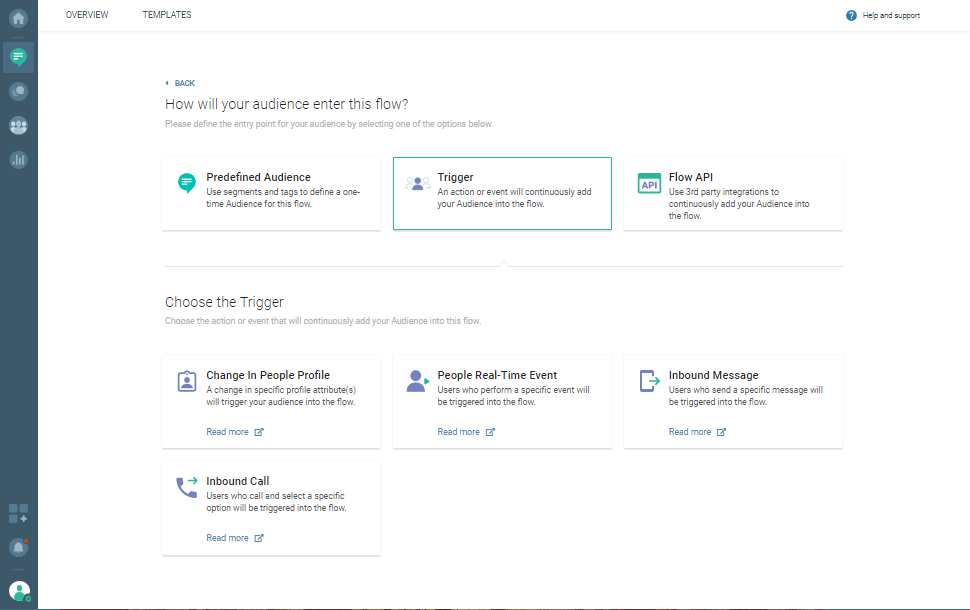This screenshot has height=610, width=970.
Task: Open the search conversations sidebar icon
Action: [18, 91]
